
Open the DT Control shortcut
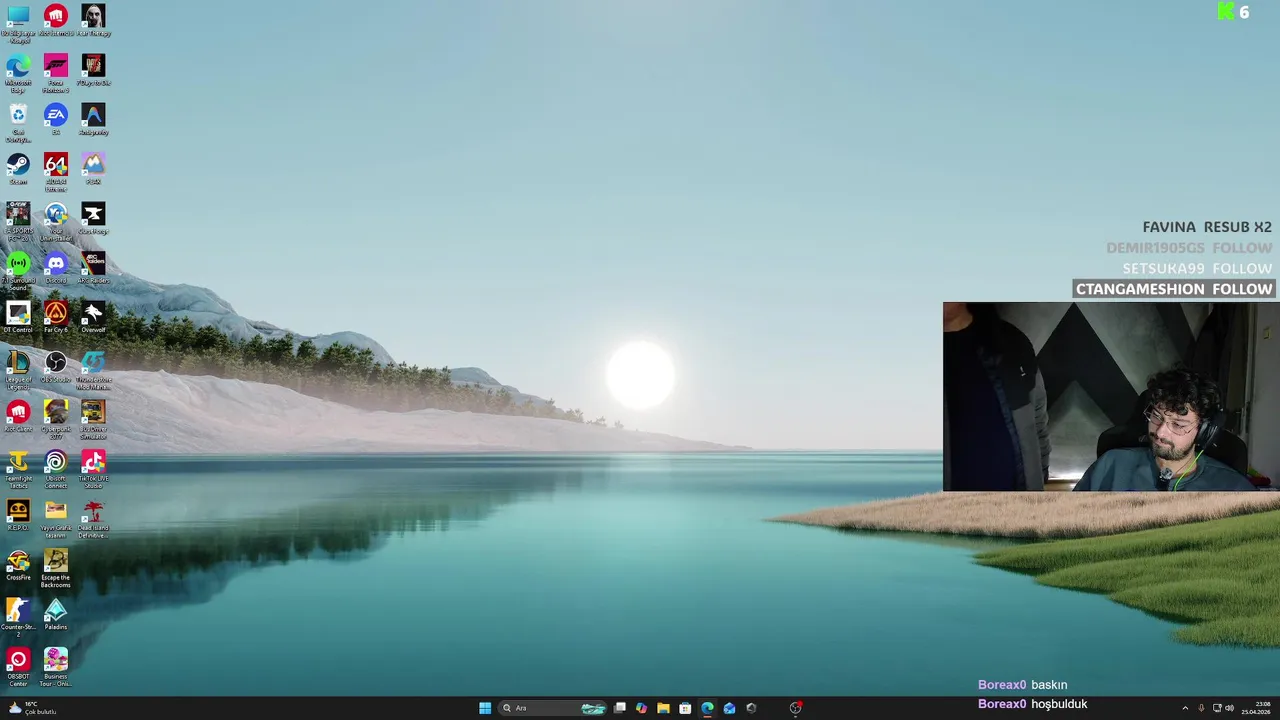coord(18,316)
